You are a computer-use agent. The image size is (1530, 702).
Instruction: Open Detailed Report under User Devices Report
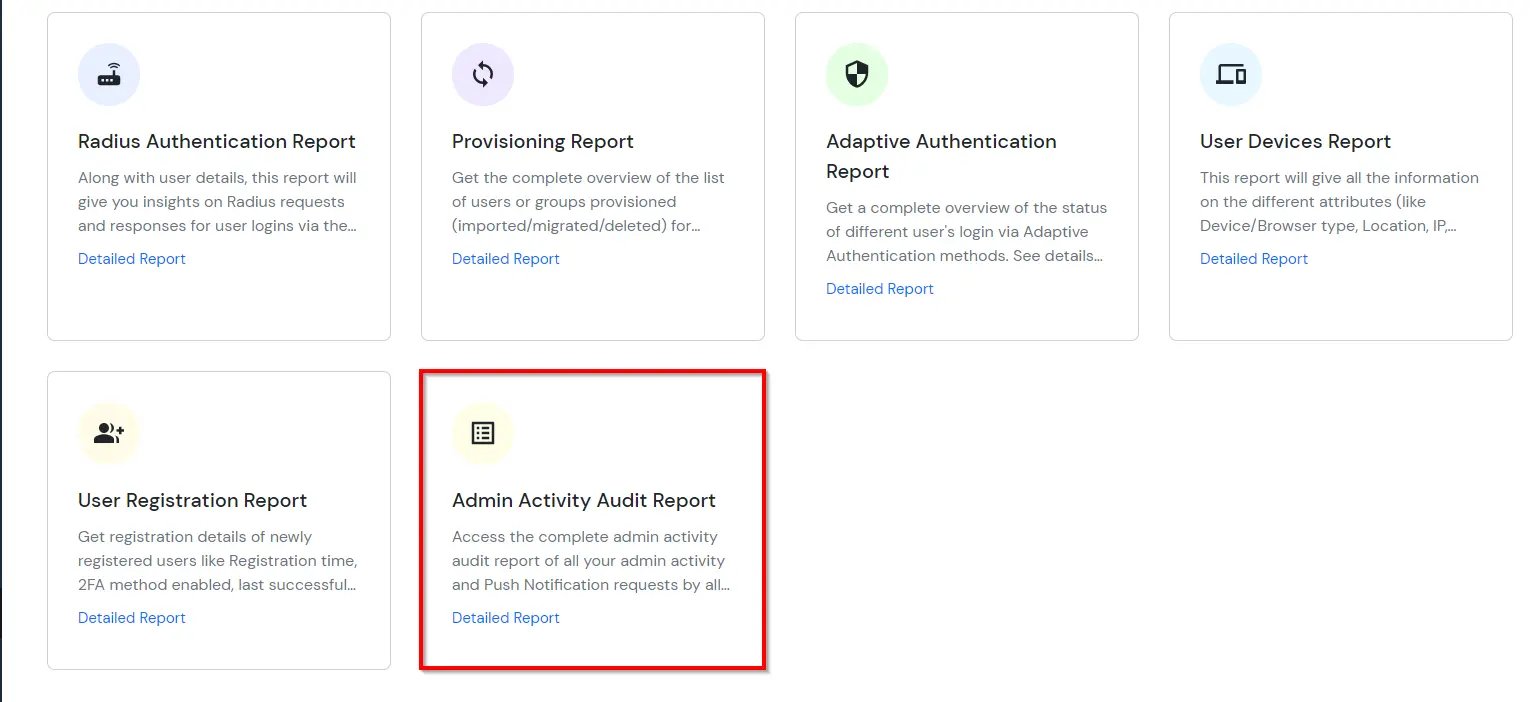1253,258
